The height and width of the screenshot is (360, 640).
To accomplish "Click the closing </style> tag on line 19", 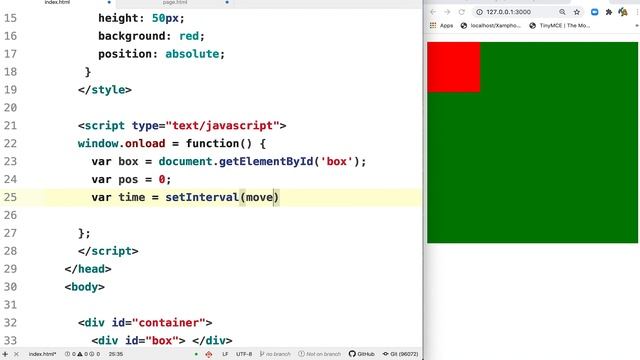I will pos(105,90).
